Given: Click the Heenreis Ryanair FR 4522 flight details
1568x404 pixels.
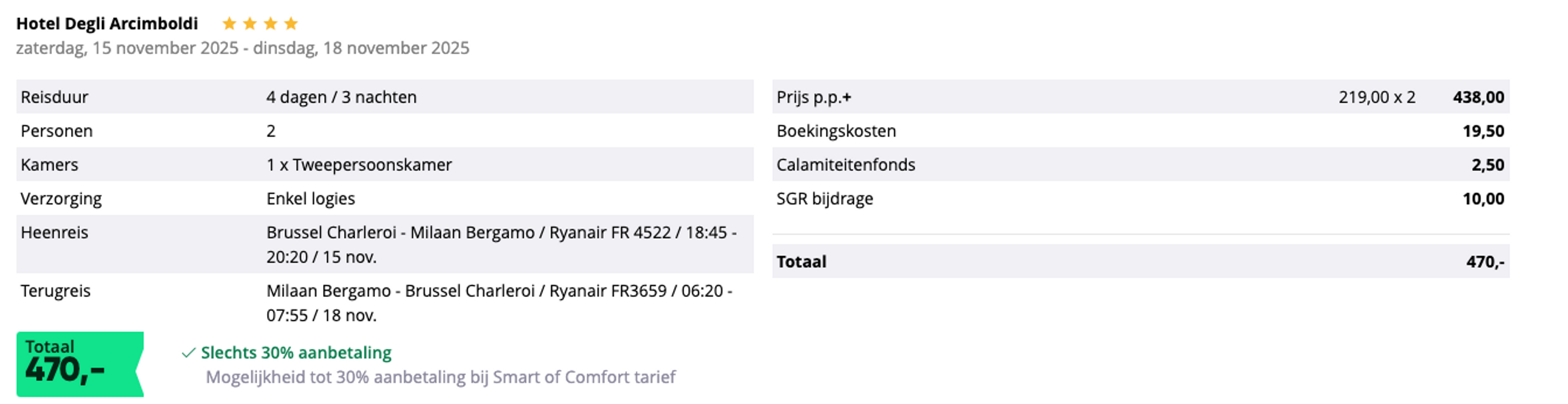Looking at the screenshot, I should [x=500, y=244].
